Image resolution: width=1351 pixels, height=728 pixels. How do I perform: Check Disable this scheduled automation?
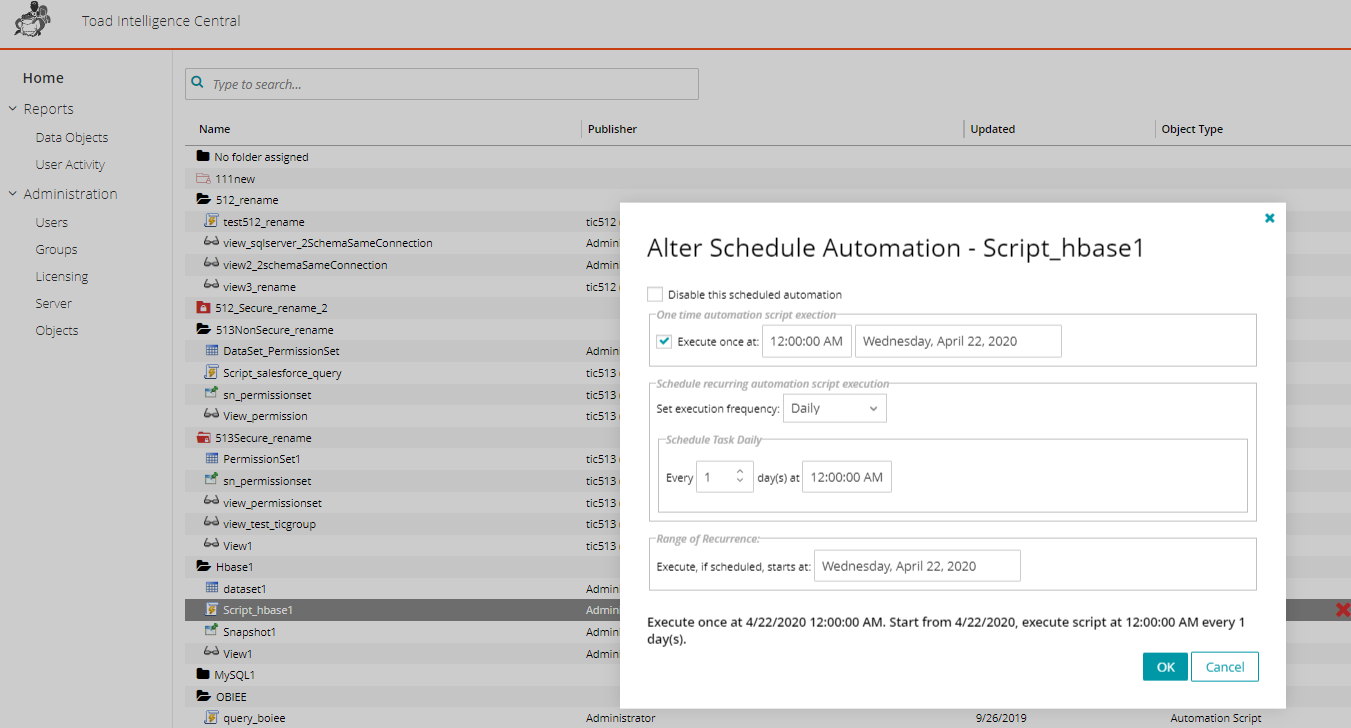tap(655, 295)
